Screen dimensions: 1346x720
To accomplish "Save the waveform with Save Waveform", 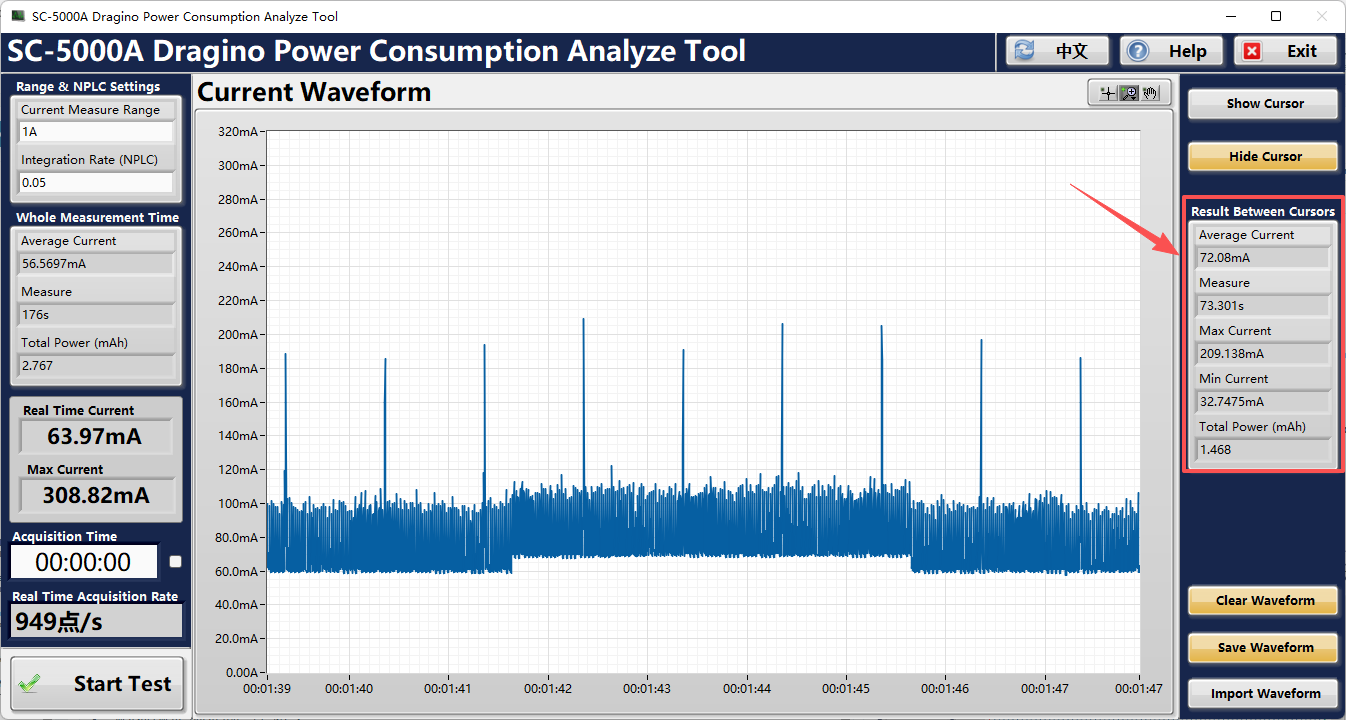I will tap(1264, 648).
